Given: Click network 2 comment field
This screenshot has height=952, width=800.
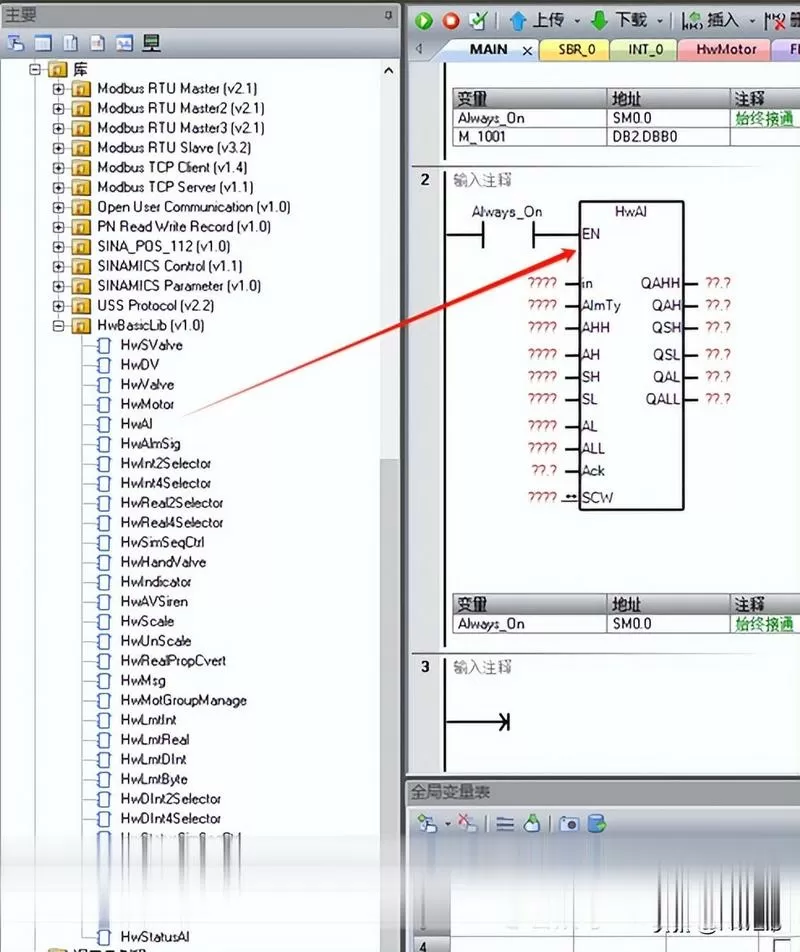Looking at the screenshot, I should [x=483, y=180].
